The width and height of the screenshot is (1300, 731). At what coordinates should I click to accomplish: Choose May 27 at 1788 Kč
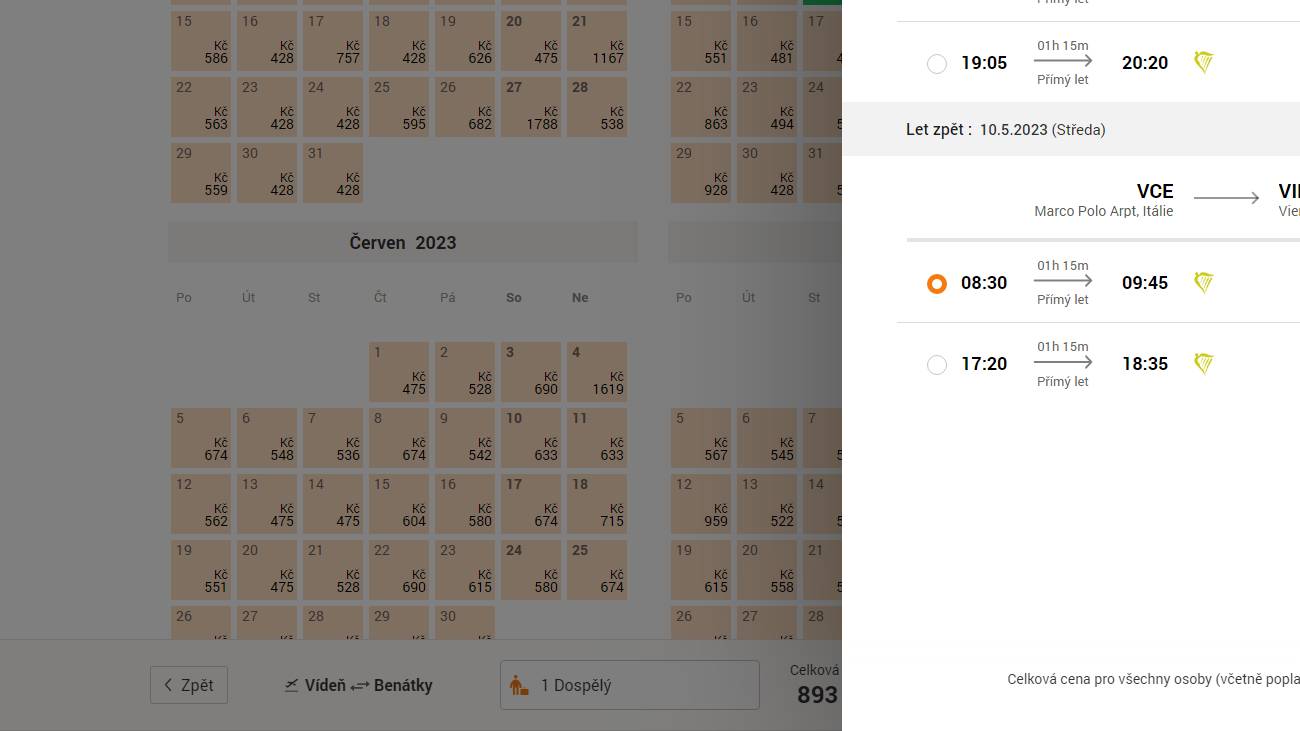pos(531,107)
